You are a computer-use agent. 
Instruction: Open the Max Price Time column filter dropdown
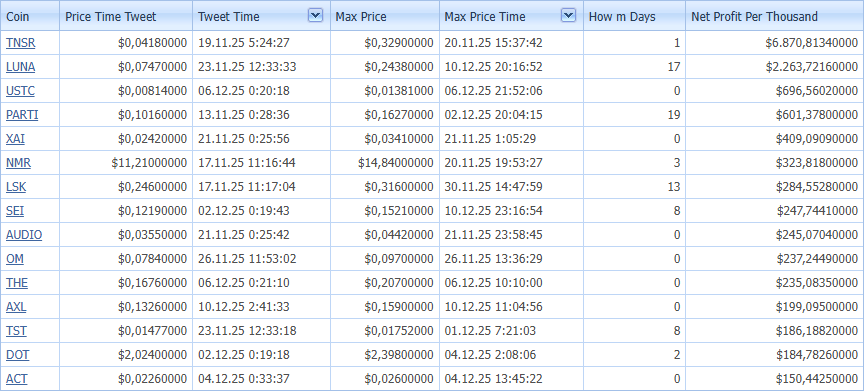tap(568, 16)
